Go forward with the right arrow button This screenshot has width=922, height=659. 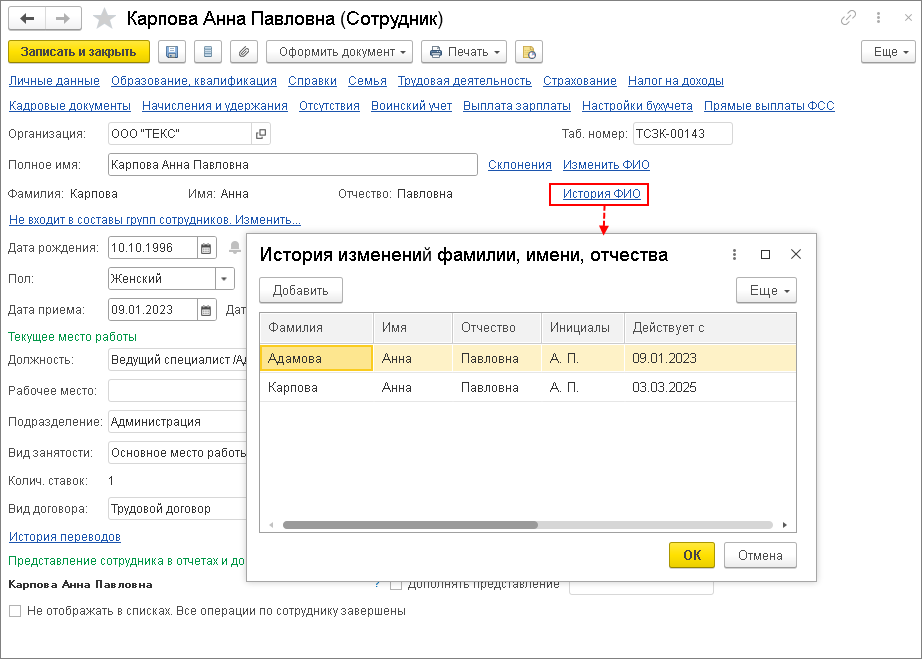click(x=63, y=19)
